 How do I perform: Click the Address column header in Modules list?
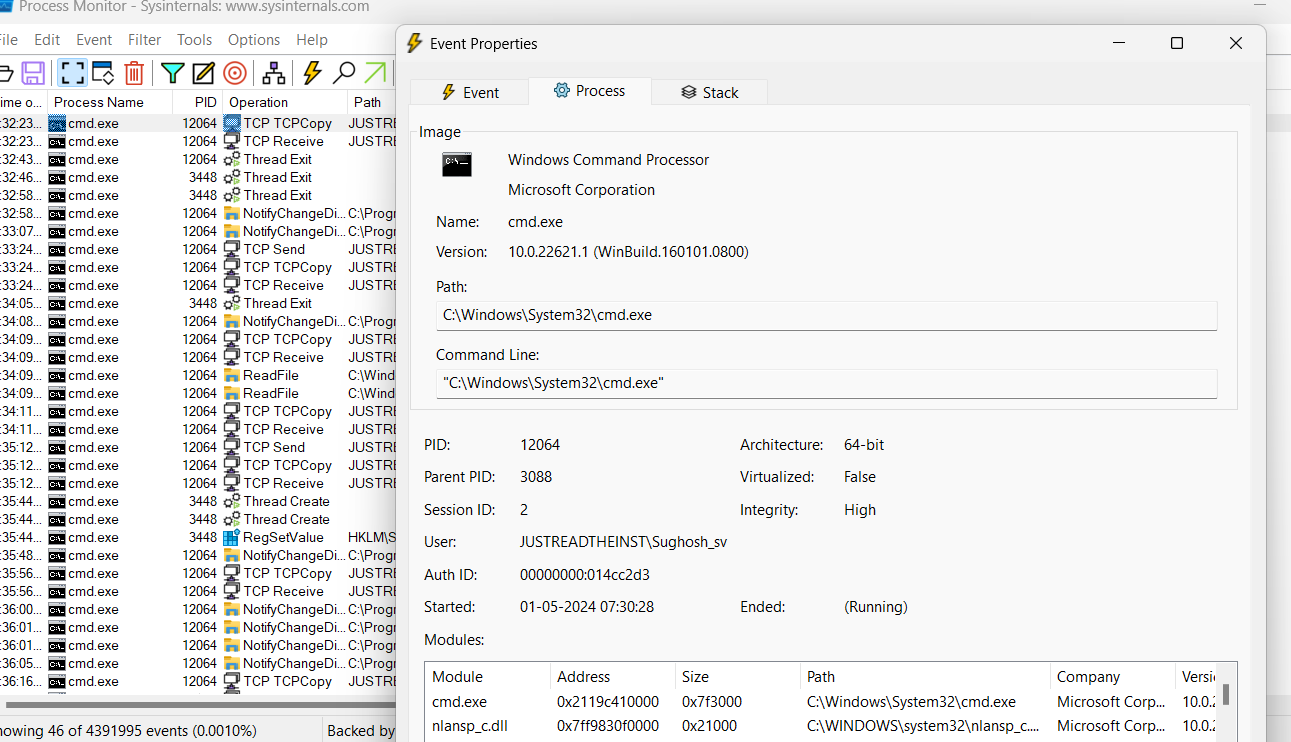pos(612,677)
